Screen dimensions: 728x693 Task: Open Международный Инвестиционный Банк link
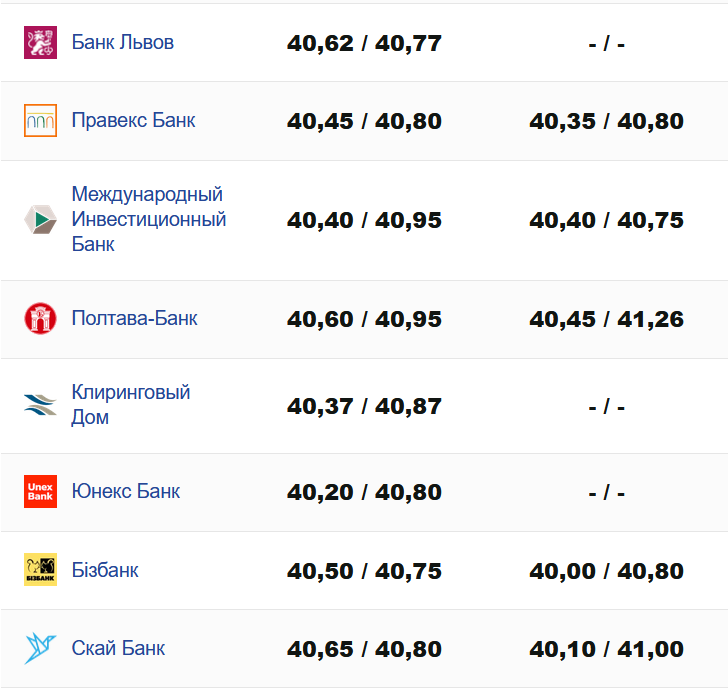point(148,219)
